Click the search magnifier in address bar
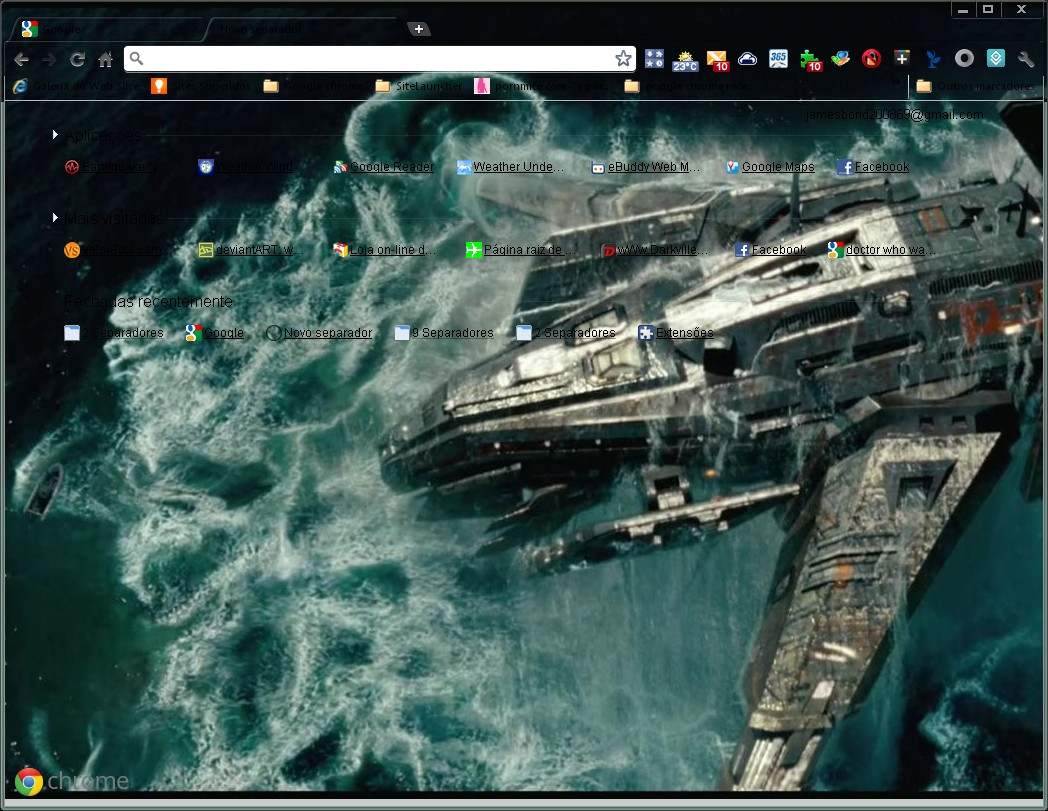1048x811 pixels. pos(136,59)
